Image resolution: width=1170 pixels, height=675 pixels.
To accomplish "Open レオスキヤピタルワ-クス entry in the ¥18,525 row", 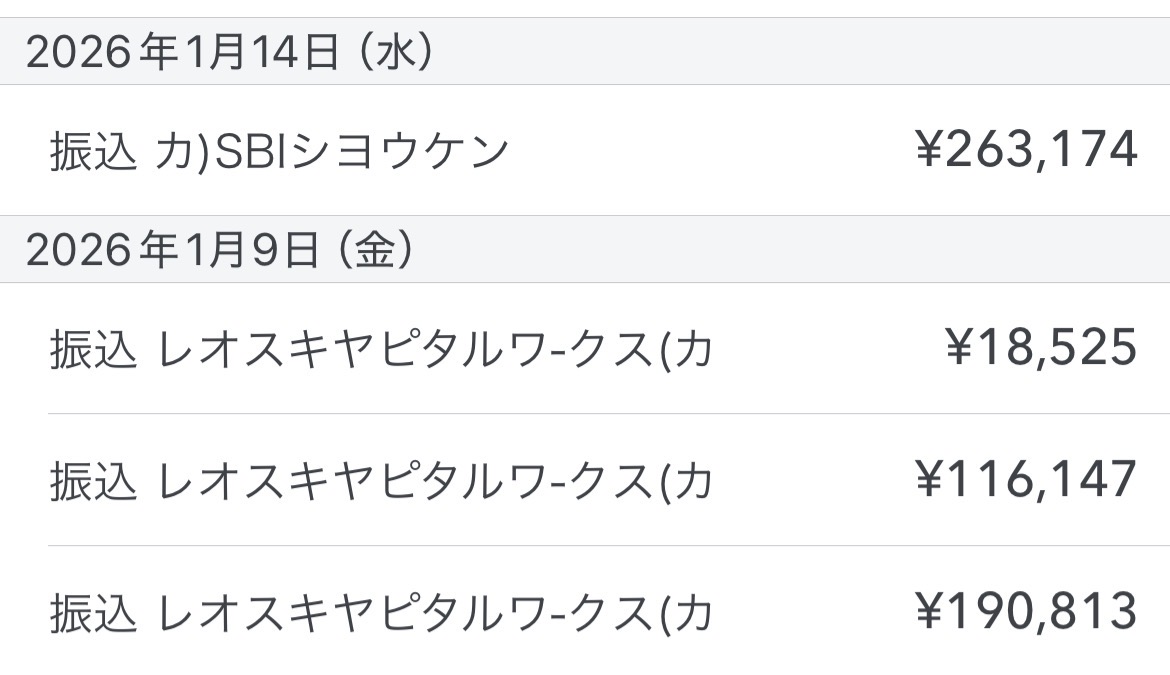I will [x=435, y=350].
